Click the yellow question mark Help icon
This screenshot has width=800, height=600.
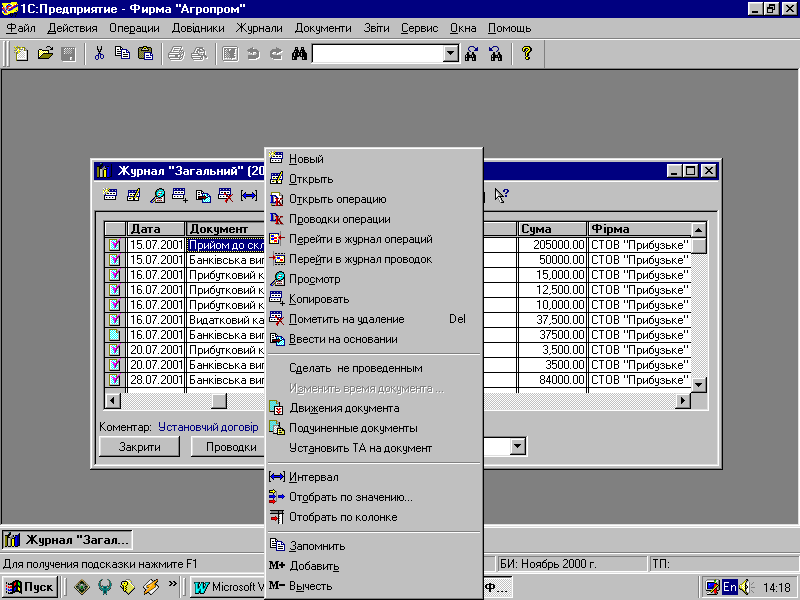pyautogui.click(x=527, y=54)
